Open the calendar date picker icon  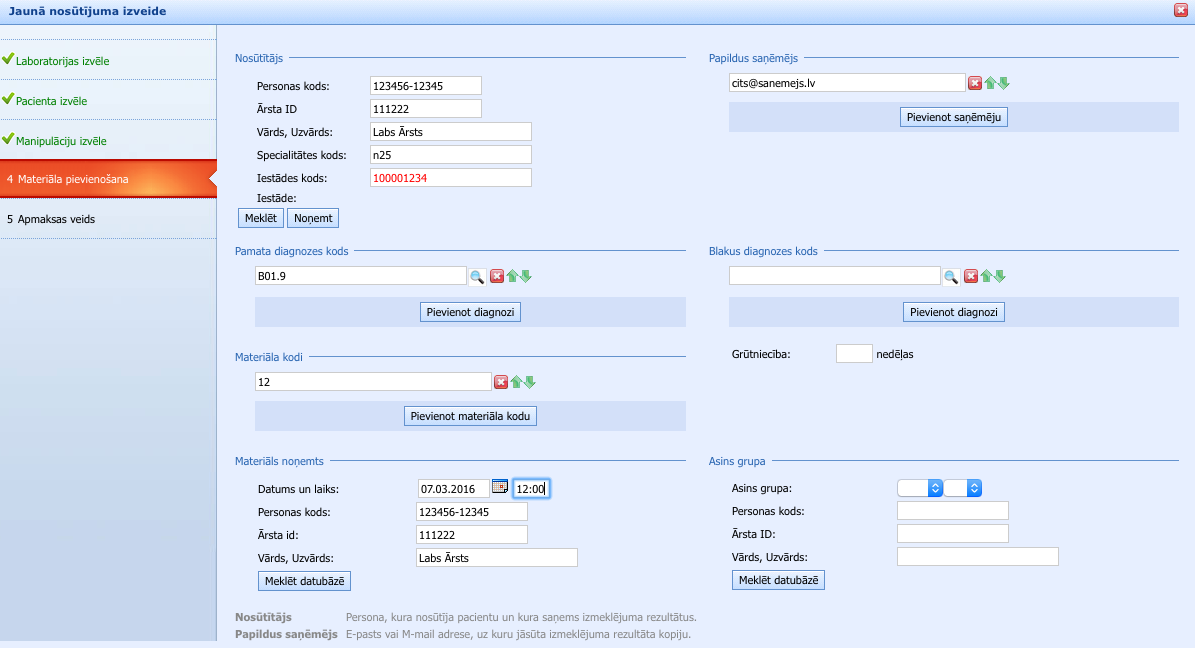500,487
